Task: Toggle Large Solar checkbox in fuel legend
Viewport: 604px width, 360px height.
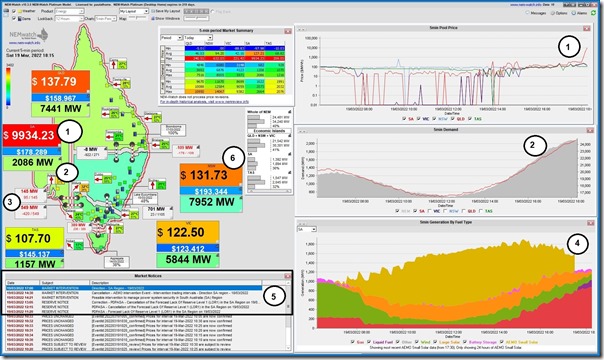Action: (435, 342)
